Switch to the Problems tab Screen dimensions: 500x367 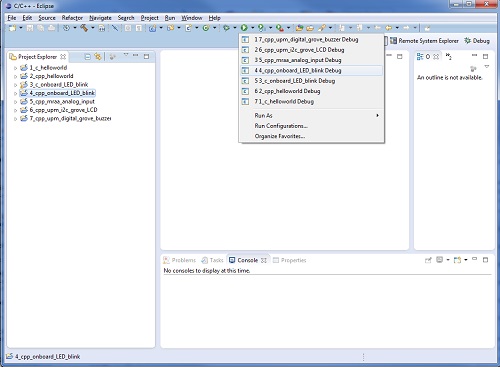tap(180, 260)
